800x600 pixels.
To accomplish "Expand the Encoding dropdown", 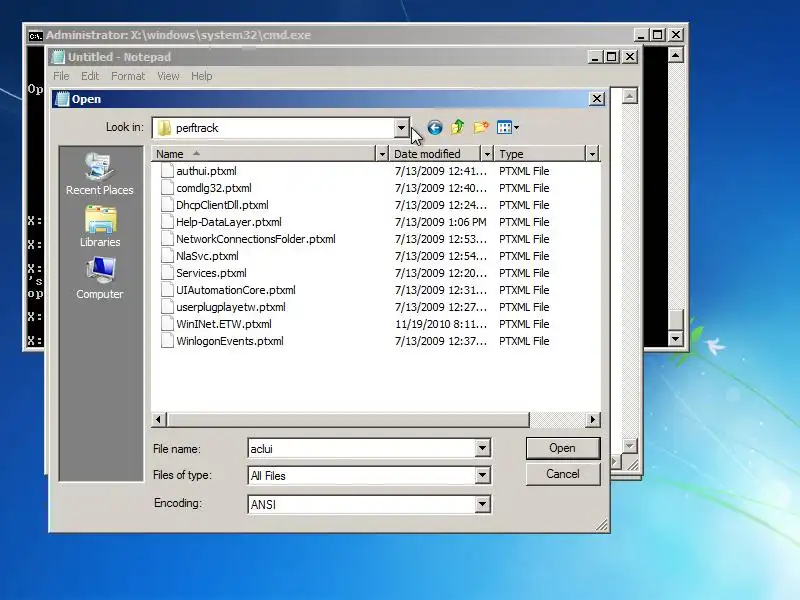I will coord(482,505).
